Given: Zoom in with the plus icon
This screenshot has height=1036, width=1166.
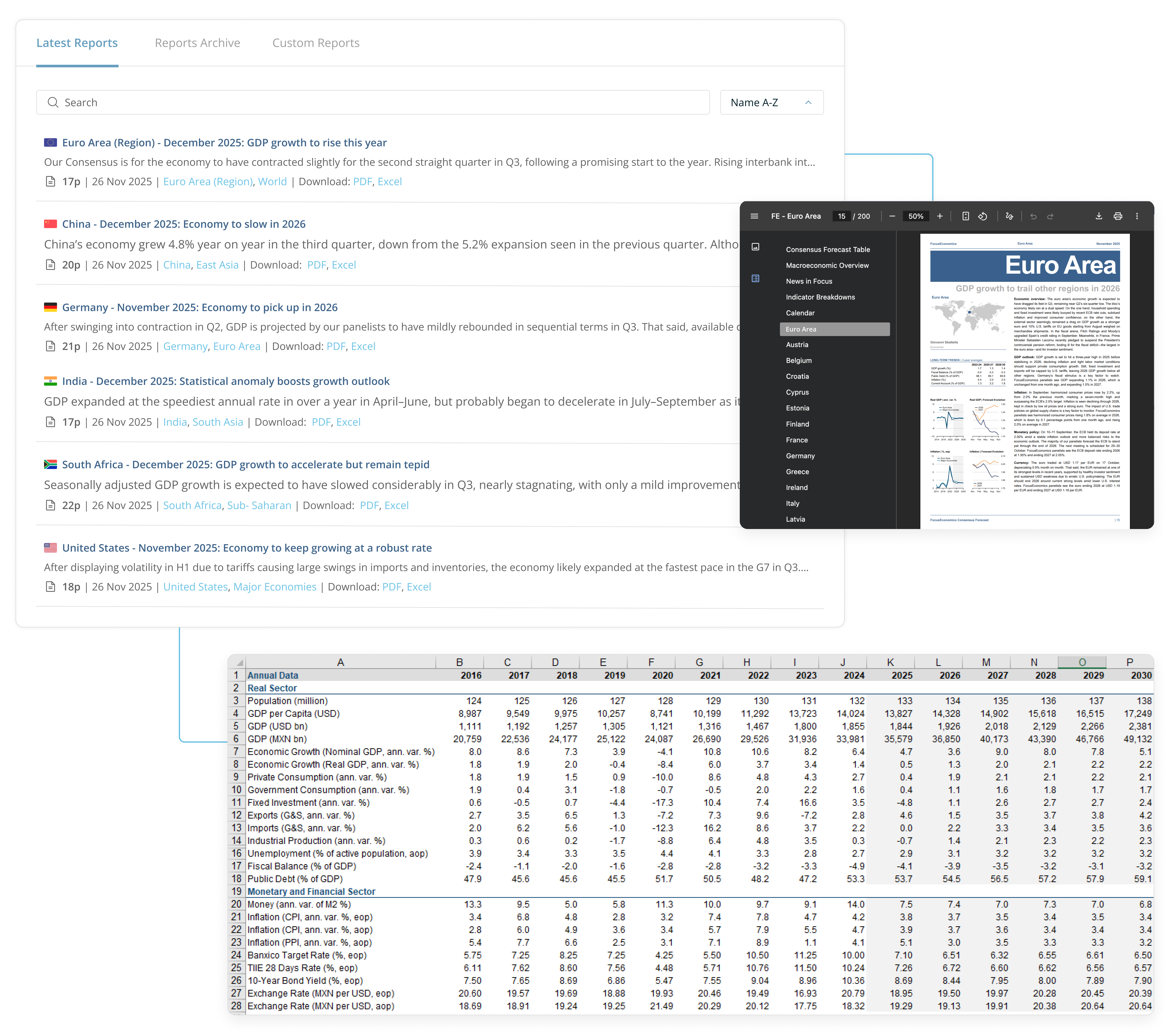Looking at the screenshot, I should [x=940, y=216].
